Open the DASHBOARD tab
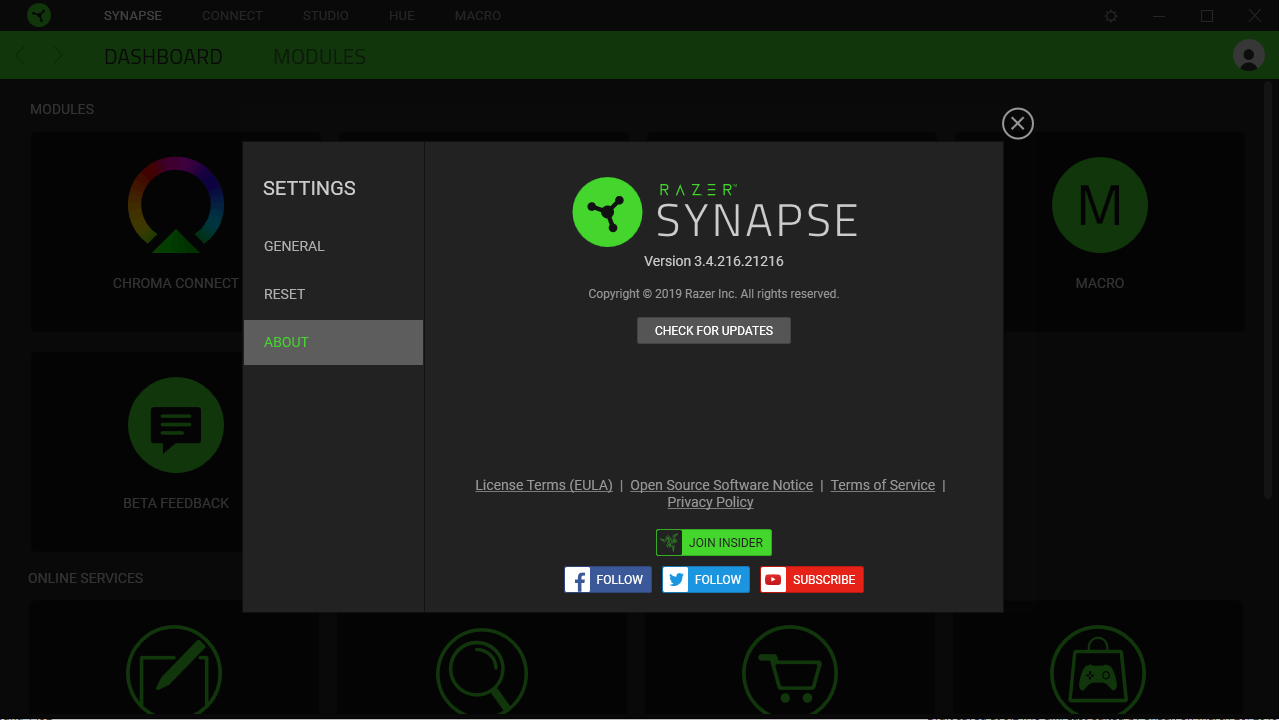This screenshot has width=1279, height=720. click(x=163, y=57)
